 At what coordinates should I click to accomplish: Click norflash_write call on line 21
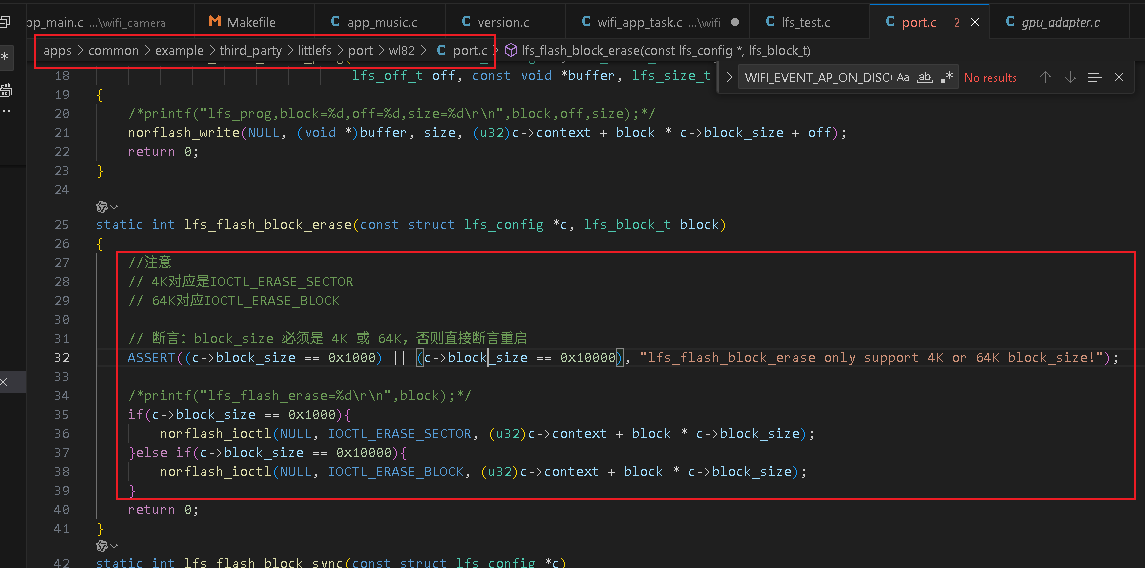(184, 132)
